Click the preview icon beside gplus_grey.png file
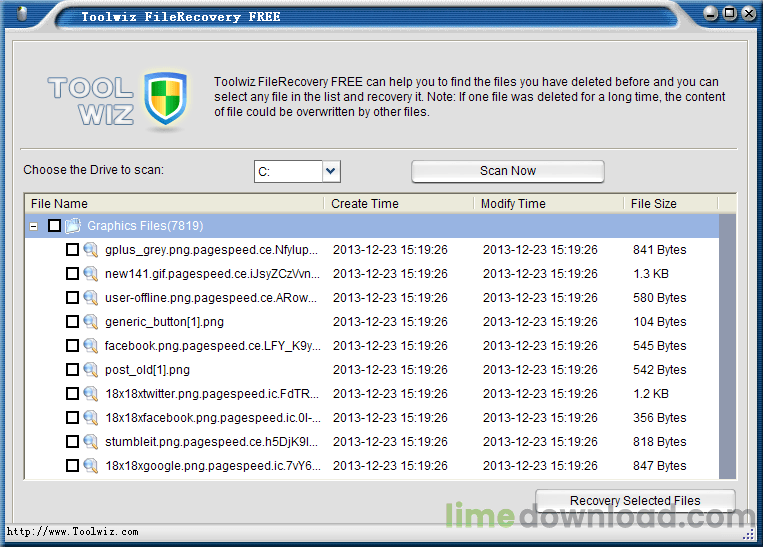The image size is (763, 547). pyautogui.click(x=90, y=250)
